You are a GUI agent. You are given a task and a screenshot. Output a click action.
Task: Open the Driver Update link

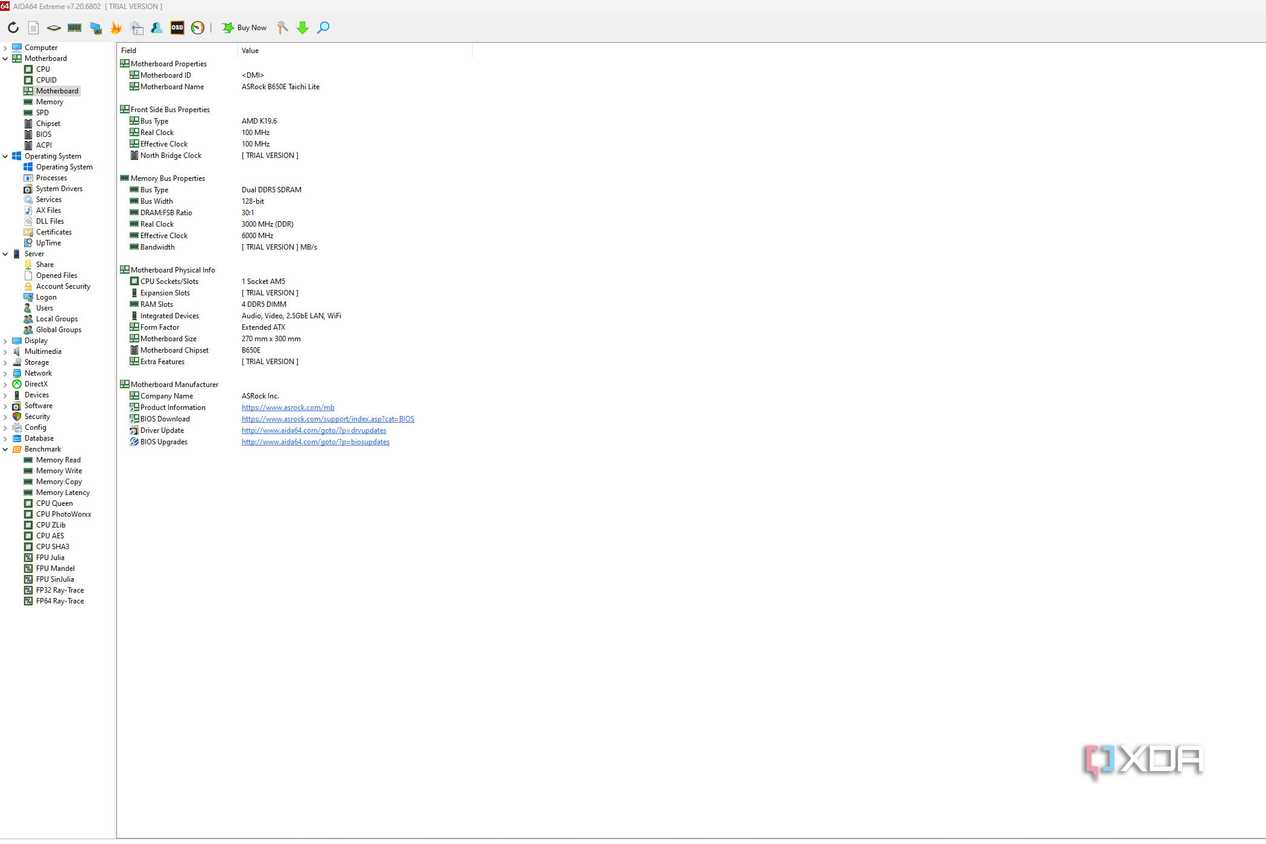point(314,431)
